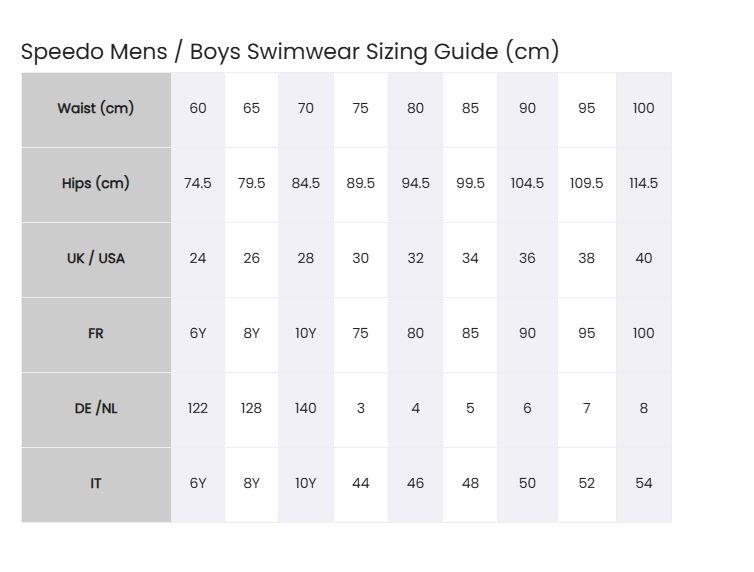Select the DE /NL row header
Image resolution: width=754 pixels, height=572 pixels.
click(x=96, y=408)
